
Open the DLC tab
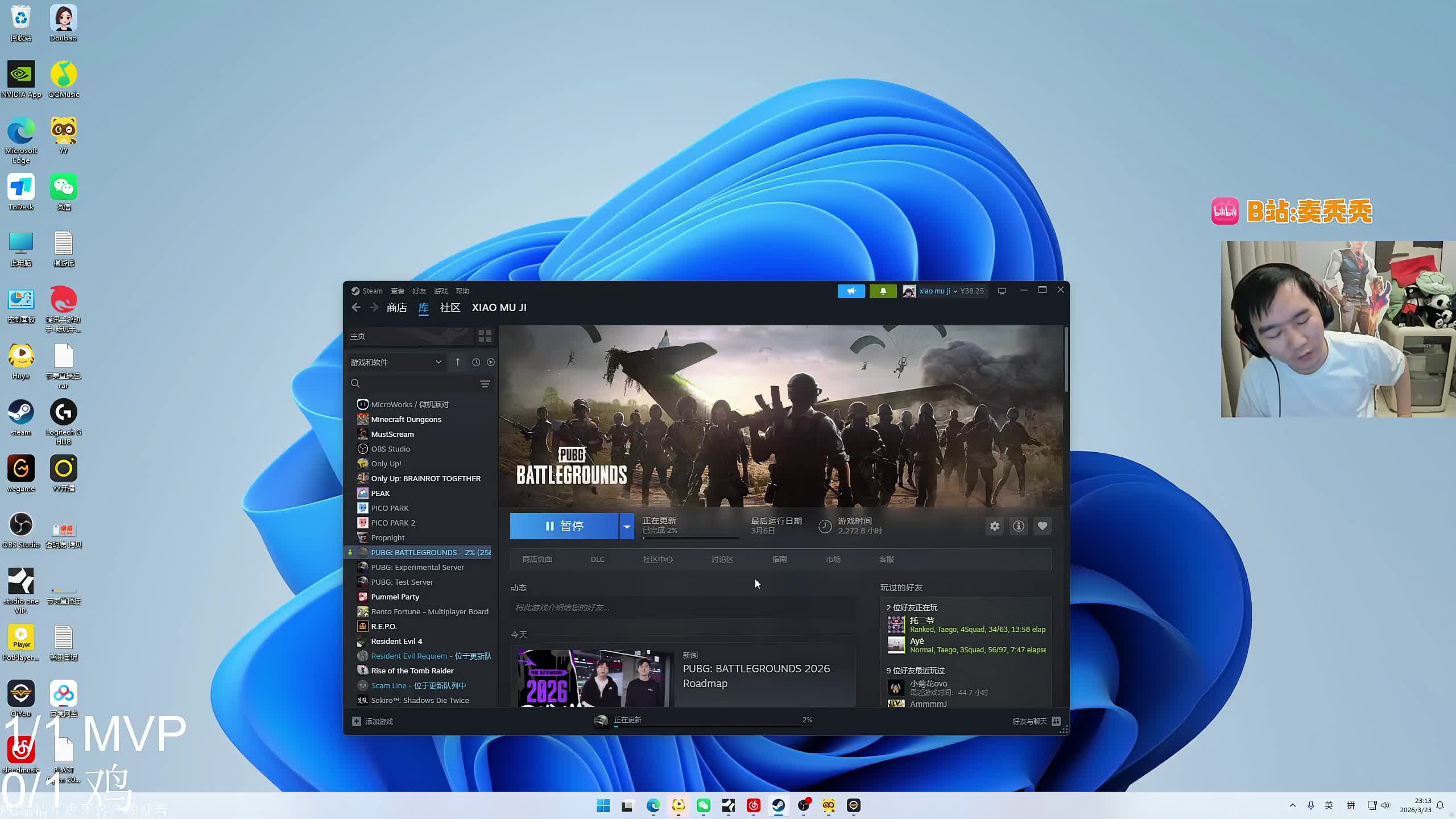pyautogui.click(x=597, y=559)
